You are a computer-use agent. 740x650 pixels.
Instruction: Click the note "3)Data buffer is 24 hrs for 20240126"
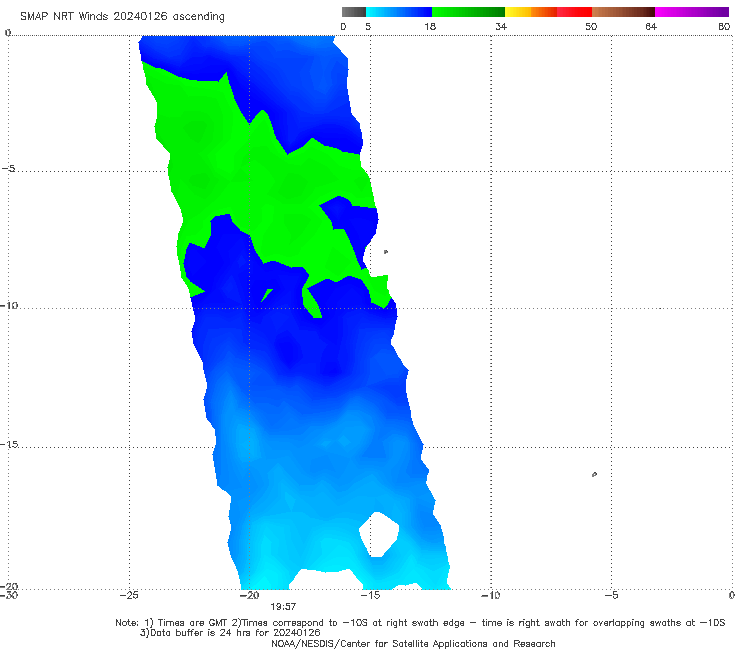[230, 633]
